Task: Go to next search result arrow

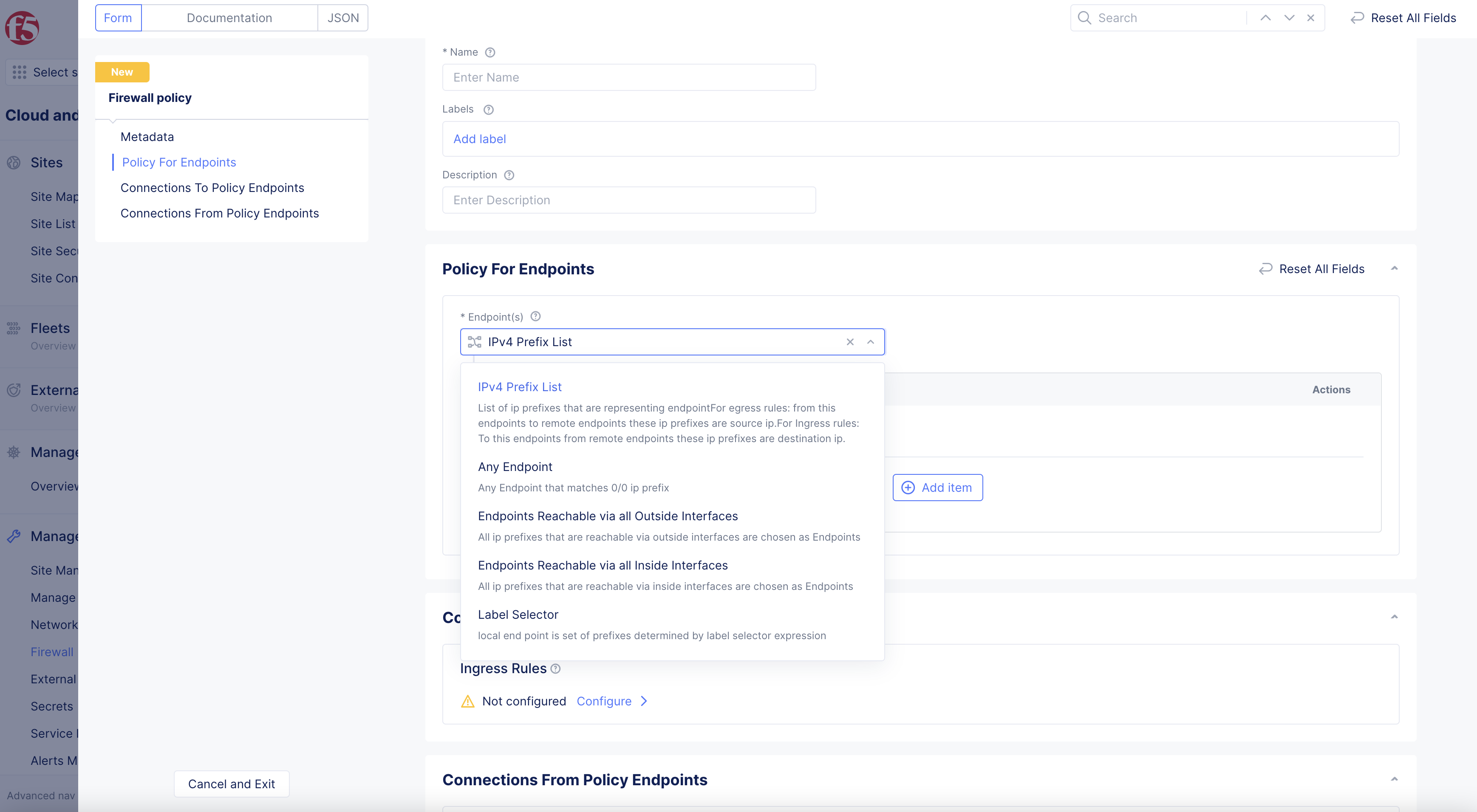Action: 1289,18
